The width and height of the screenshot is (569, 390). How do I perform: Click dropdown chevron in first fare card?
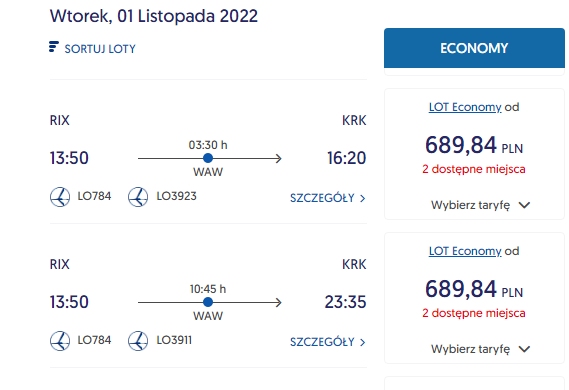coord(524,205)
